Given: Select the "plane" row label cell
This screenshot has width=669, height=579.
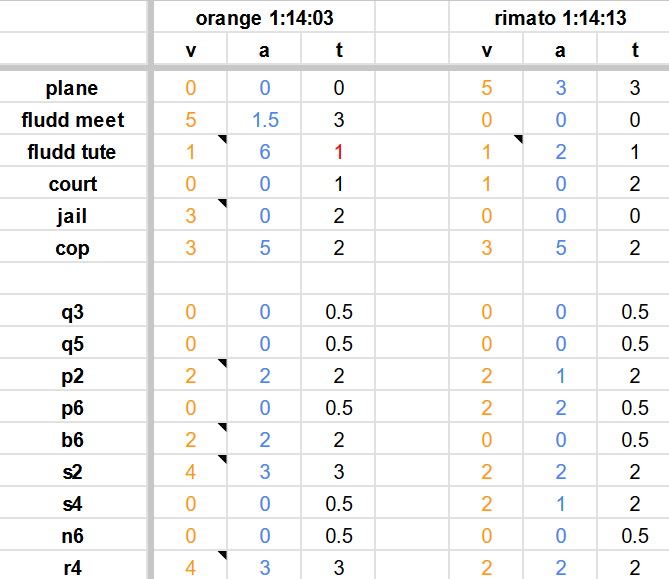Looking at the screenshot, I should [73, 88].
